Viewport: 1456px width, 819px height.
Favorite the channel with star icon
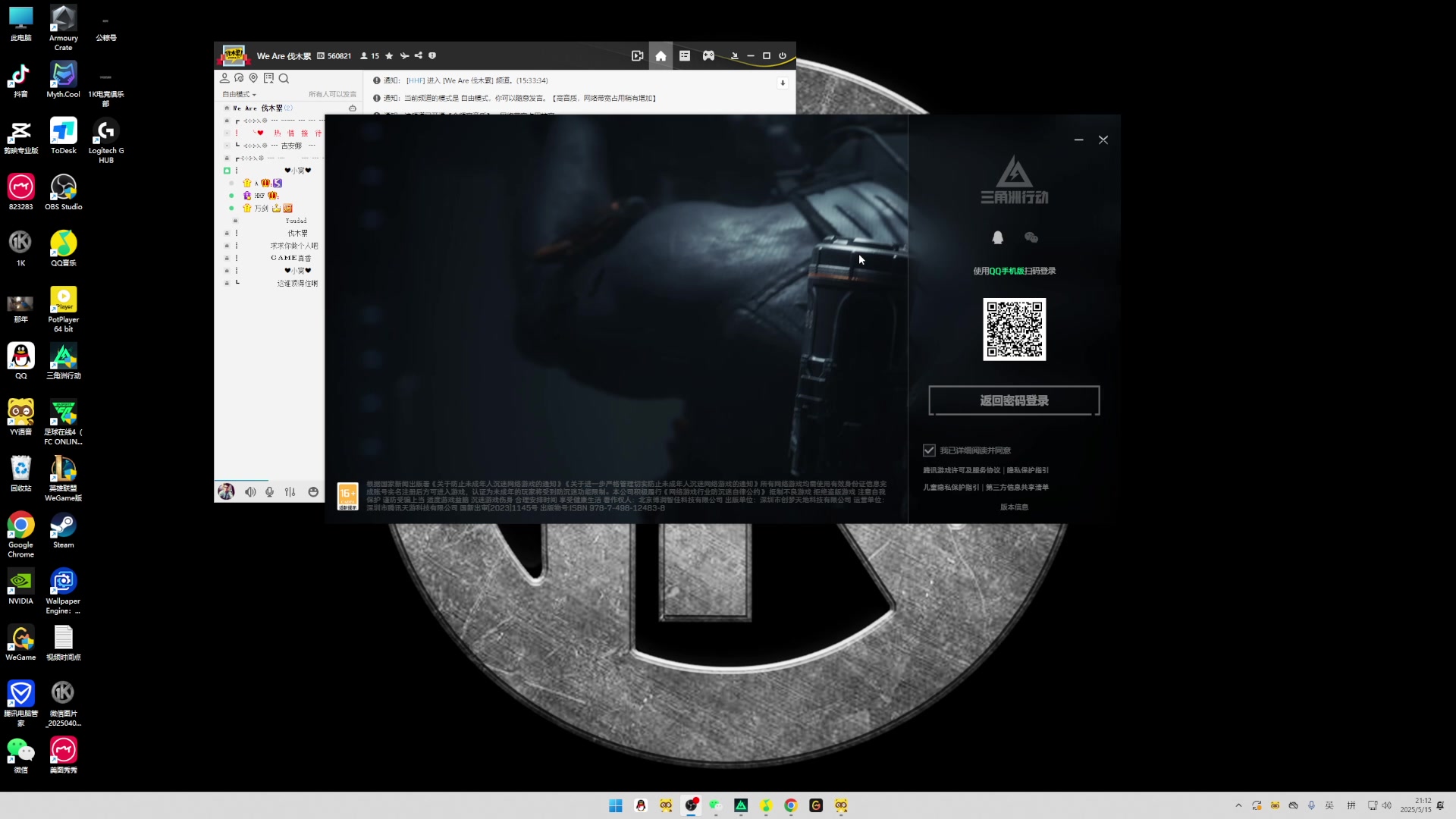click(x=389, y=56)
